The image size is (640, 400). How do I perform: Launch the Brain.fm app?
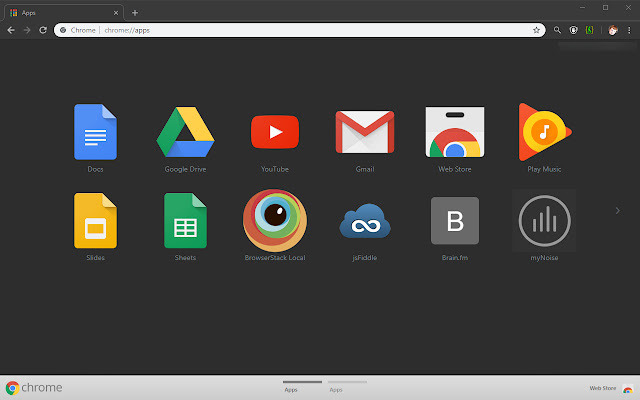[455, 220]
